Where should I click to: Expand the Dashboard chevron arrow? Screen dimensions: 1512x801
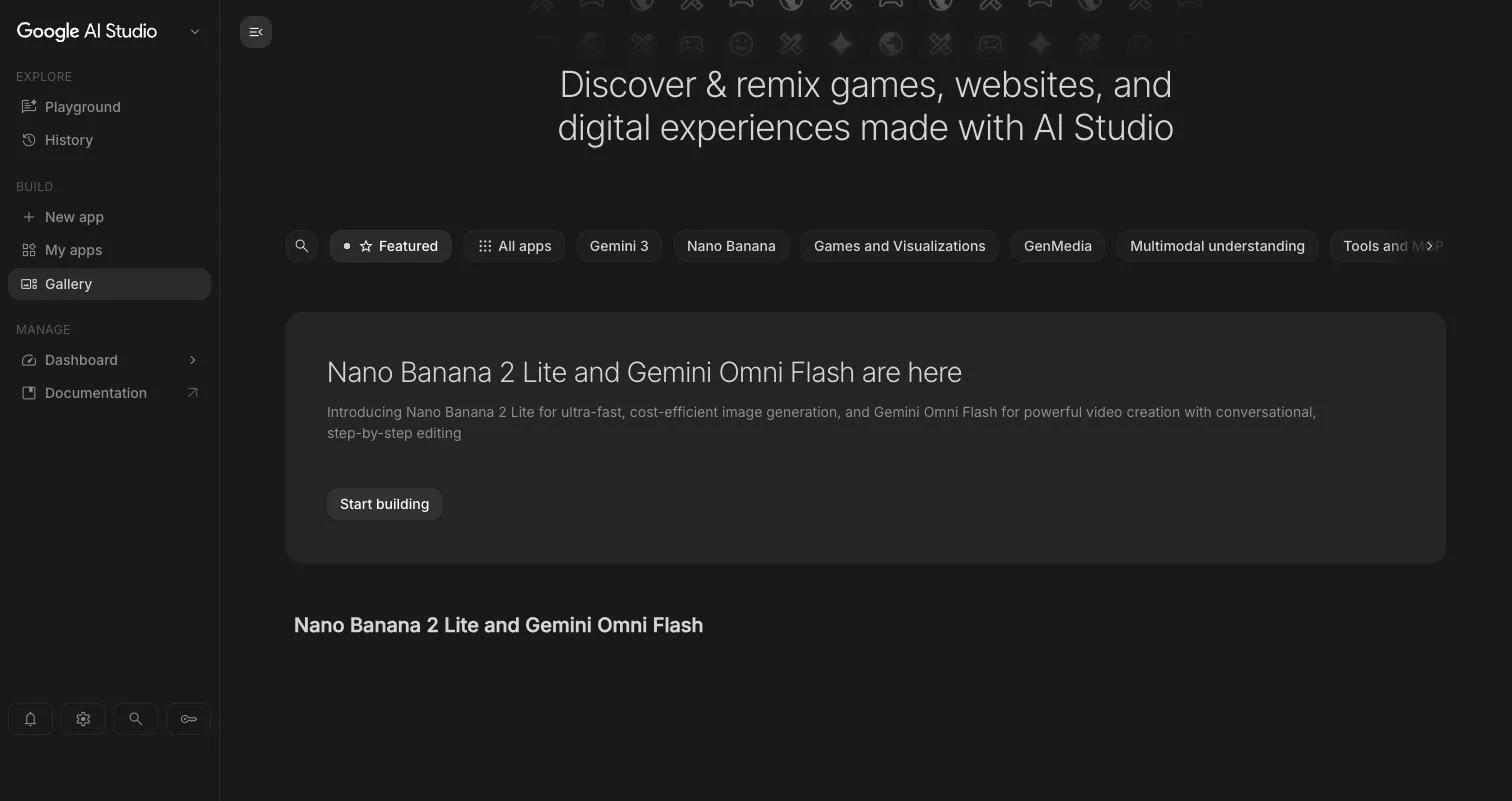click(192, 360)
